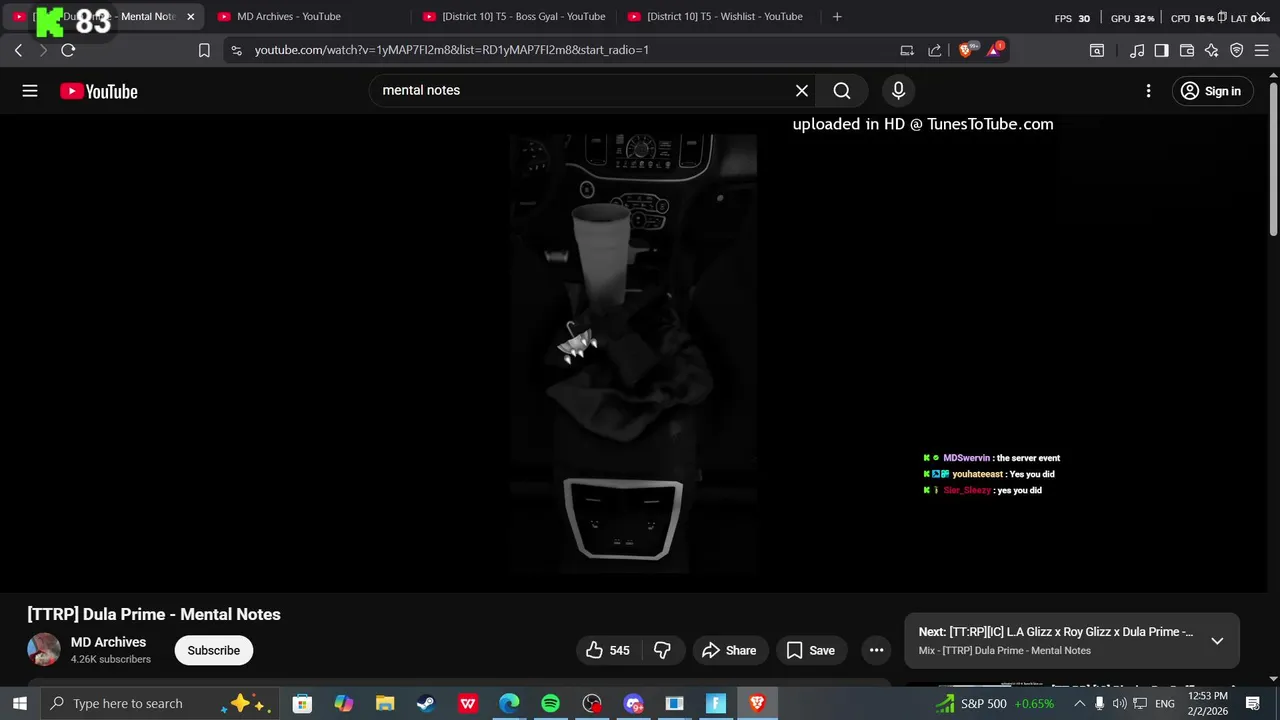Open YouTube hamburger guide menu
1280x720 pixels.
click(x=30, y=91)
